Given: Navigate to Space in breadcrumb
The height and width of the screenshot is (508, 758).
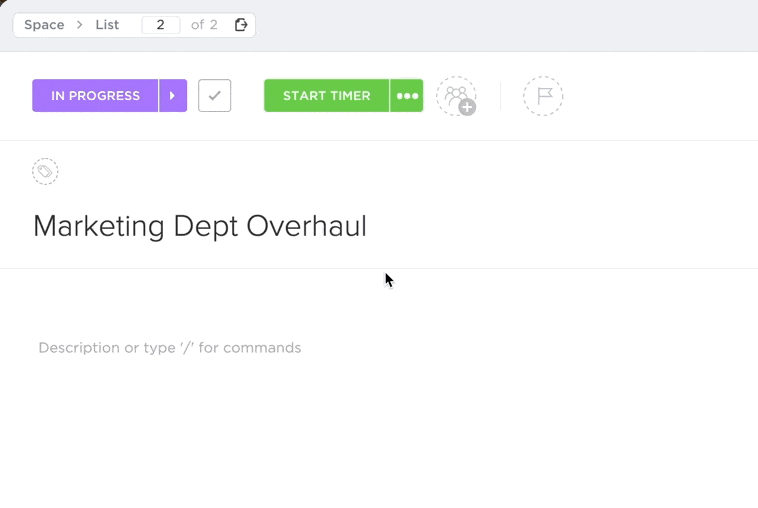Looking at the screenshot, I should tap(44, 25).
